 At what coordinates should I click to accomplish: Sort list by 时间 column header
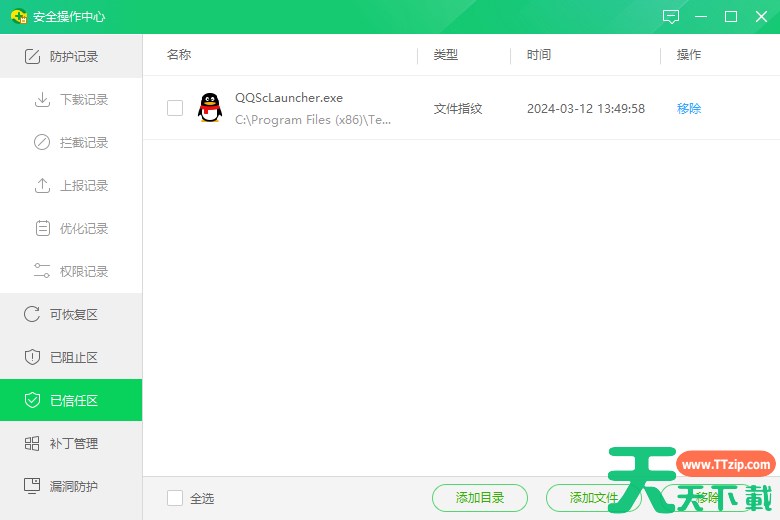tap(539, 55)
